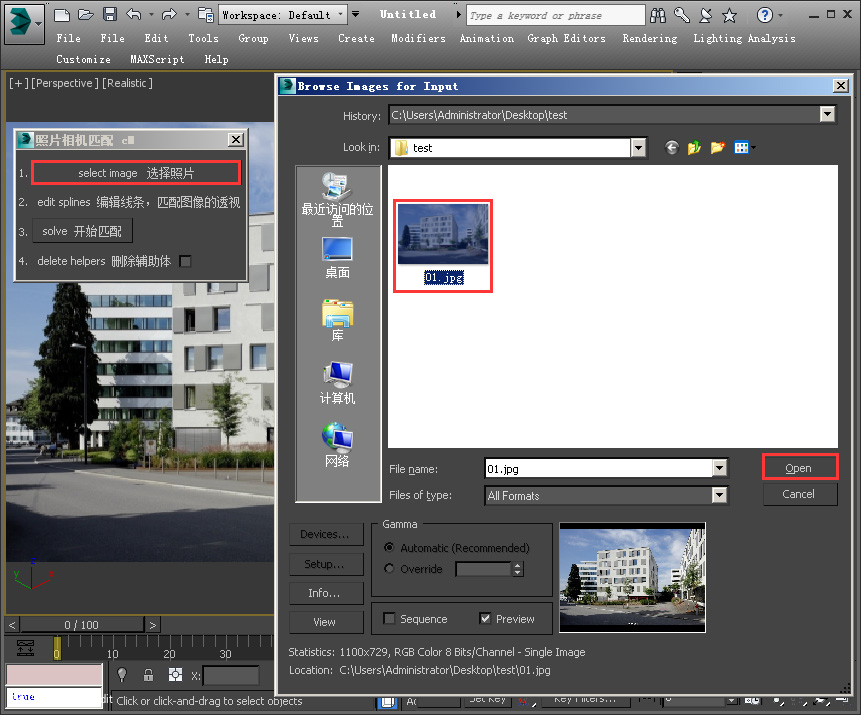Image resolution: width=861 pixels, height=715 pixels.
Task: Expand the History path dropdown
Action: 827,115
